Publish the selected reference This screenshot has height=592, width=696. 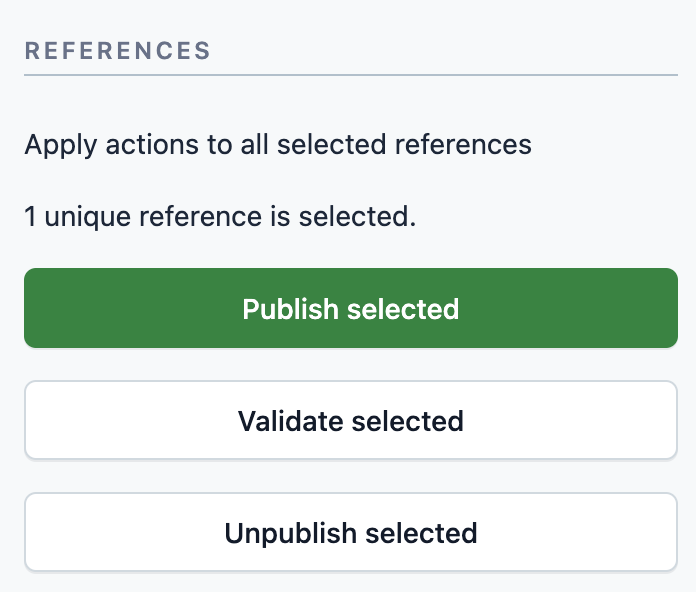pos(350,308)
